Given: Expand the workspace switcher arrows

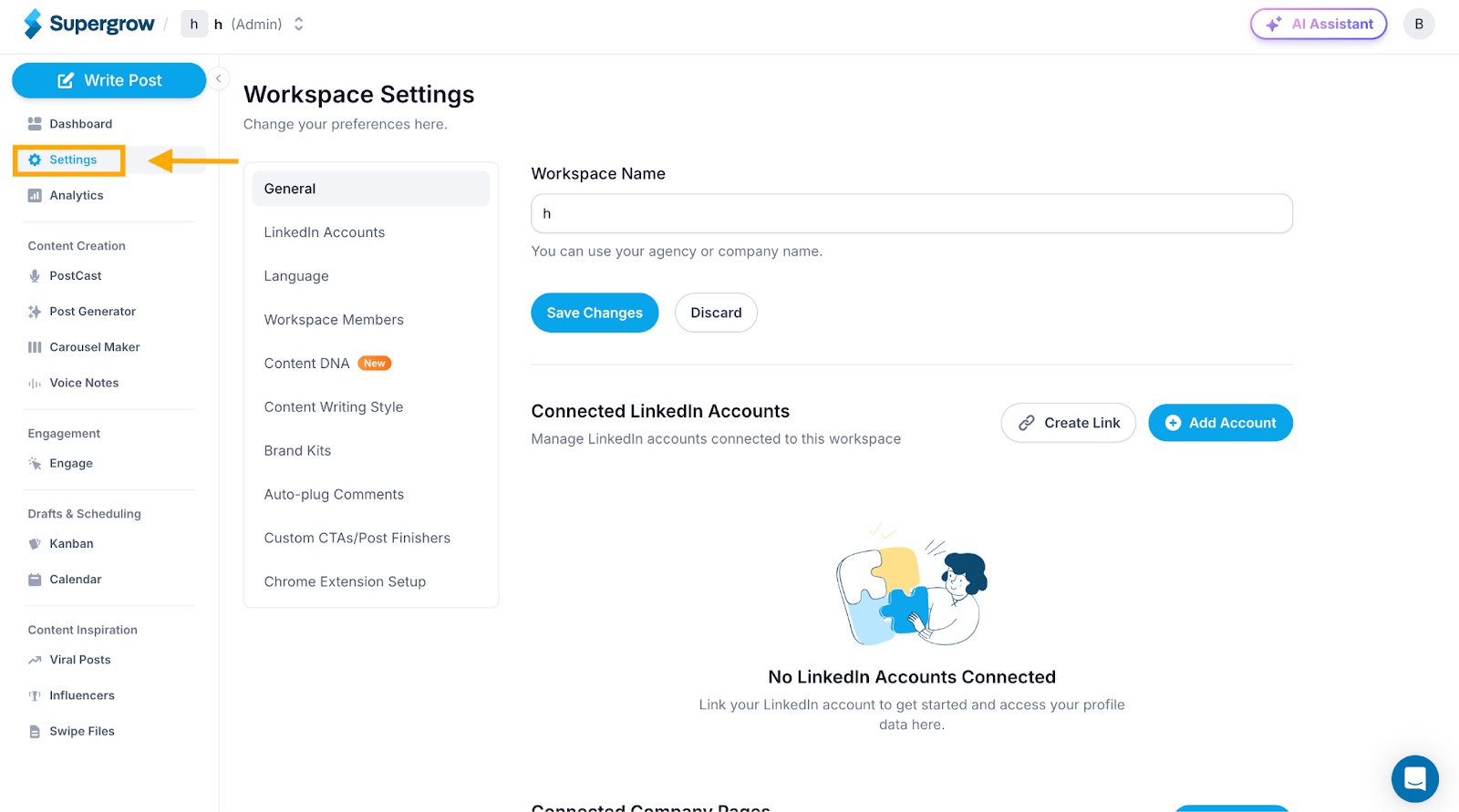Looking at the screenshot, I should pos(298,24).
